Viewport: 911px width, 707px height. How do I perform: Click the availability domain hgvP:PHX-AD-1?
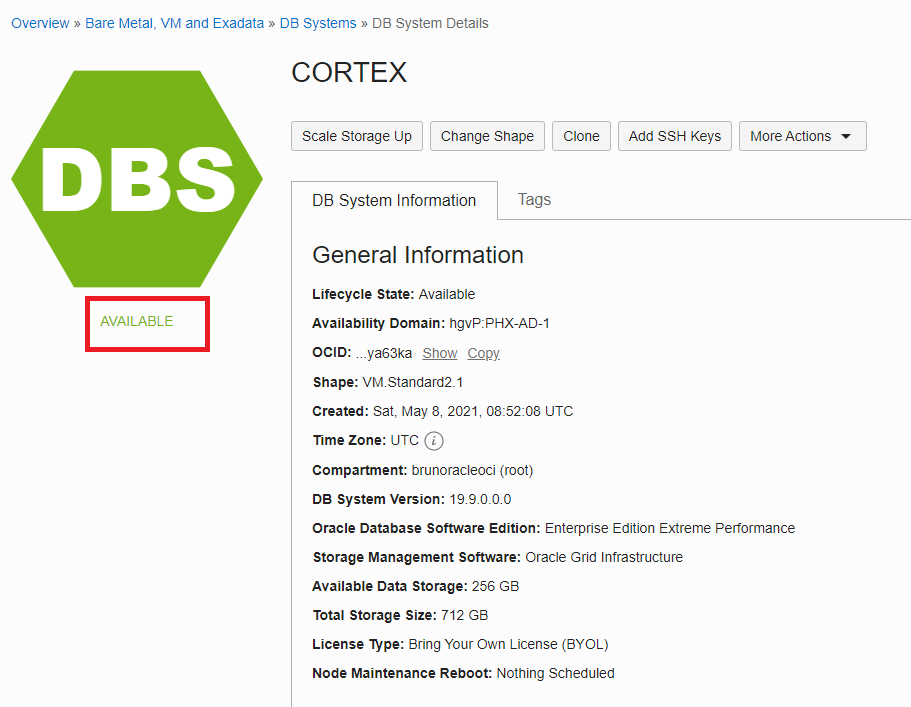pyautogui.click(x=499, y=324)
